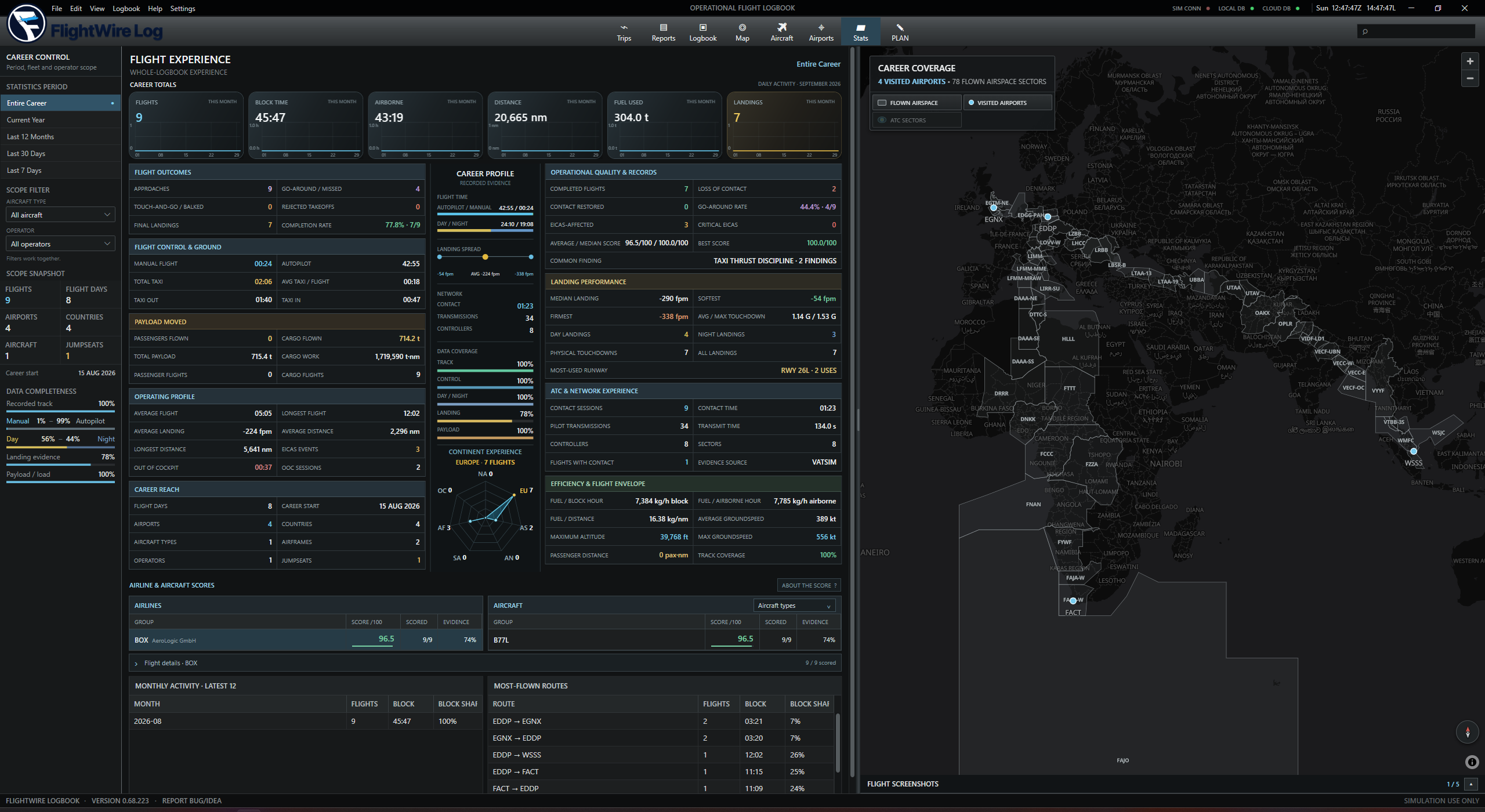Expand the Flight Screenshots panel arrow

(x=1470, y=784)
